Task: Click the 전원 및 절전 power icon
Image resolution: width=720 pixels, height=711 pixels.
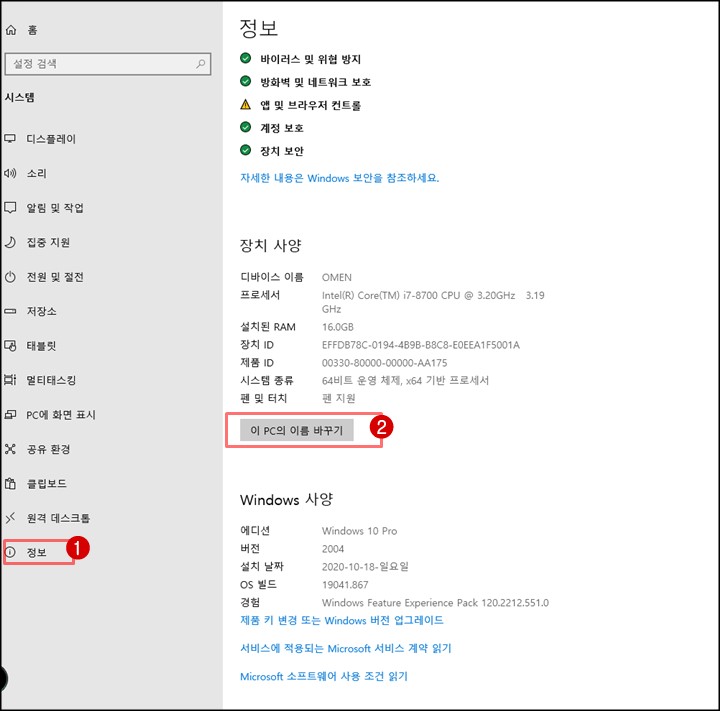Action: pyautogui.click(x=10, y=277)
